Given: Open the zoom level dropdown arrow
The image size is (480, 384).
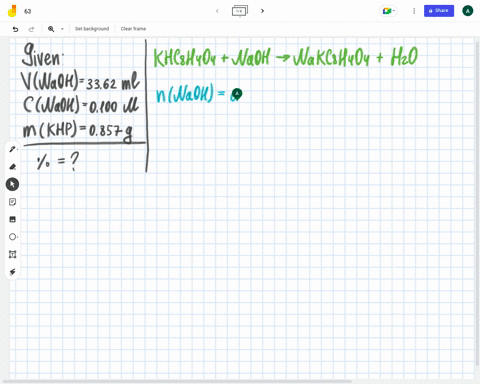Looking at the screenshot, I should [62, 29].
